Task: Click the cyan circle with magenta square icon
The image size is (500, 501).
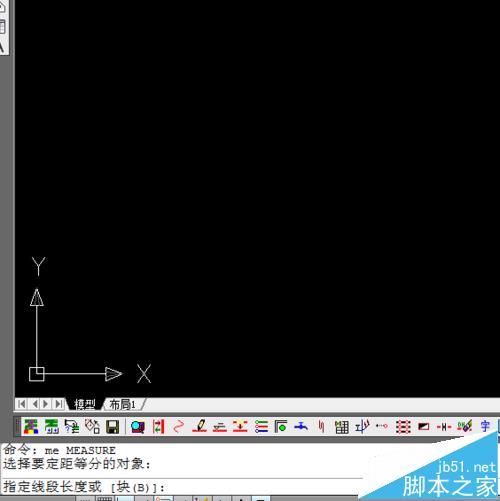Action: click(x=138, y=427)
